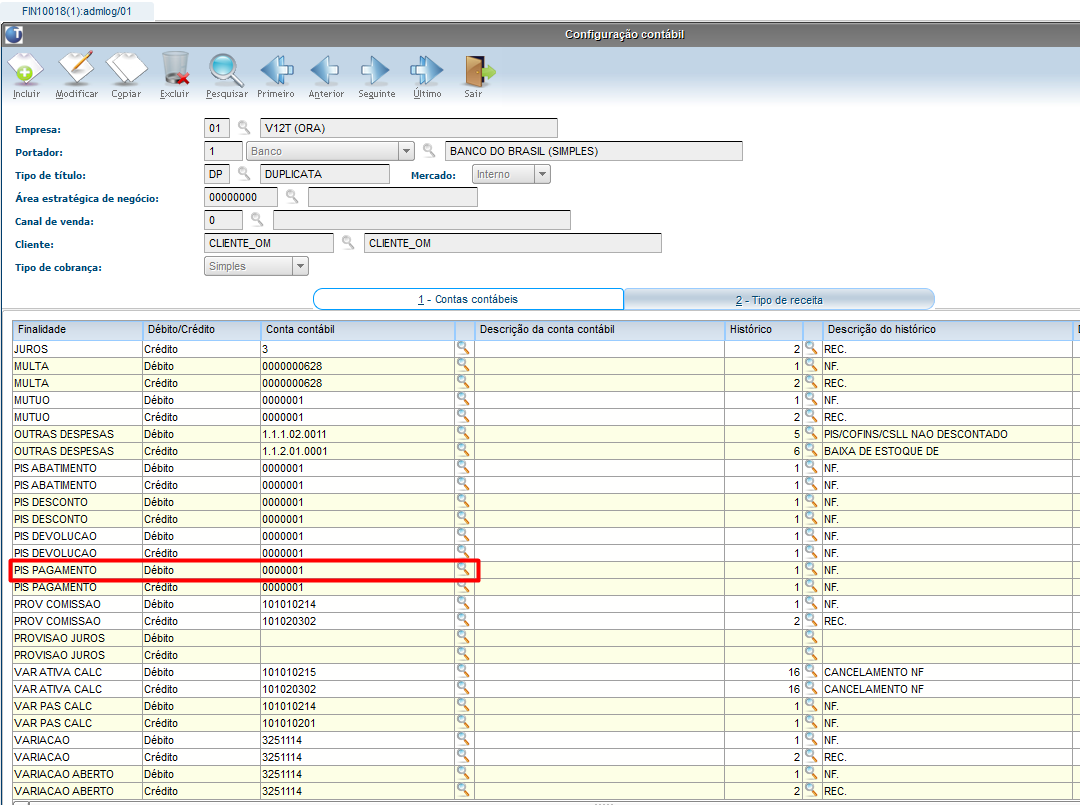
Task: Select the VAR PAS CALC Crédito finalidade cell
Action: click(77, 723)
